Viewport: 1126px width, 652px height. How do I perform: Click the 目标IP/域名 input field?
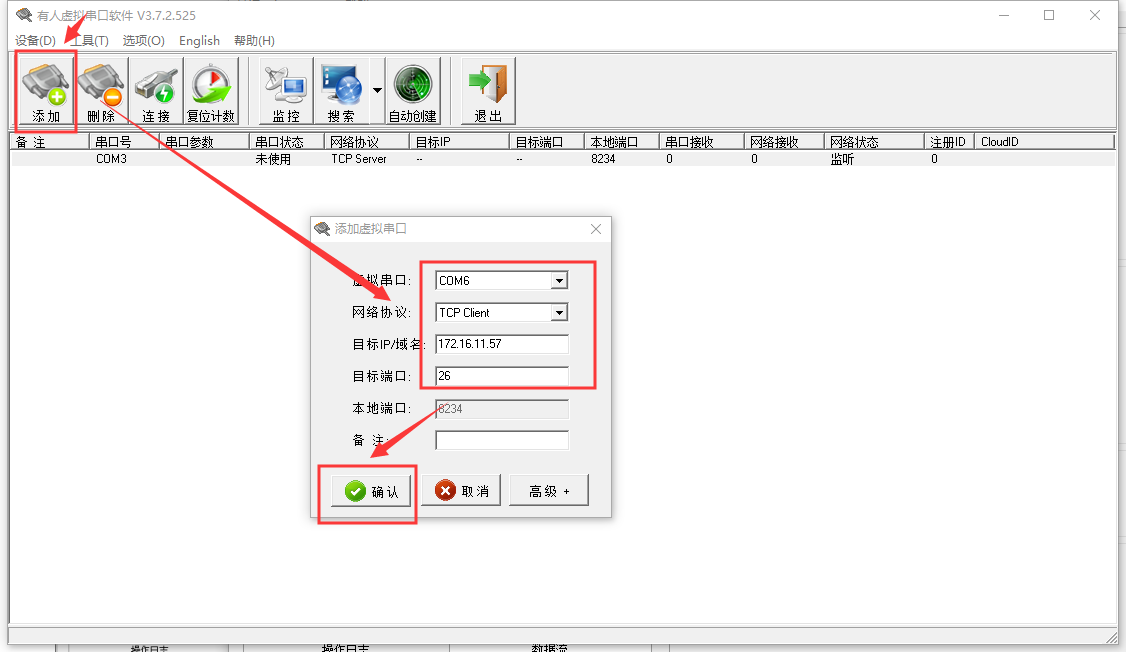point(502,344)
